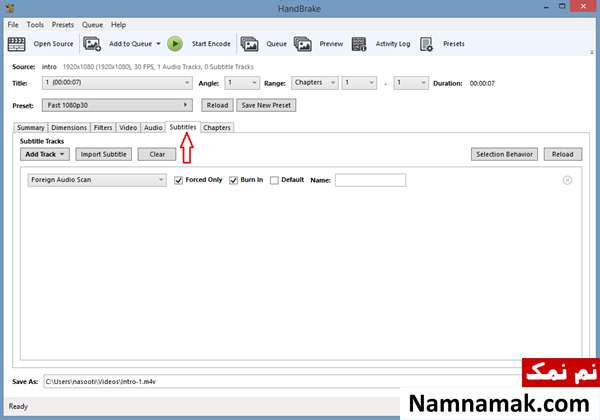Click the Reload button beside the preset
The image size is (600, 420).
pos(217,105)
